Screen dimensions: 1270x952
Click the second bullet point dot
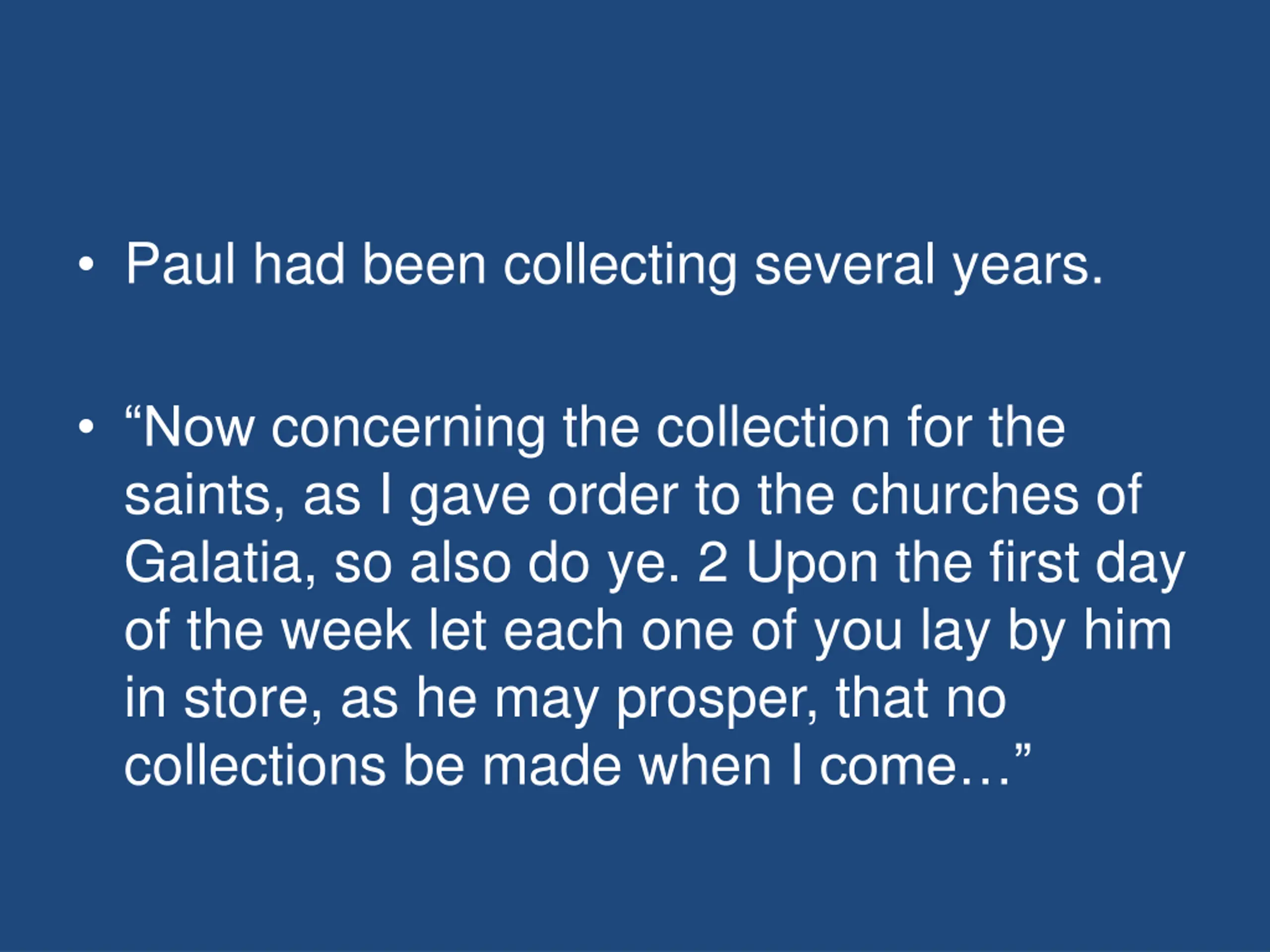(x=85, y=427)
